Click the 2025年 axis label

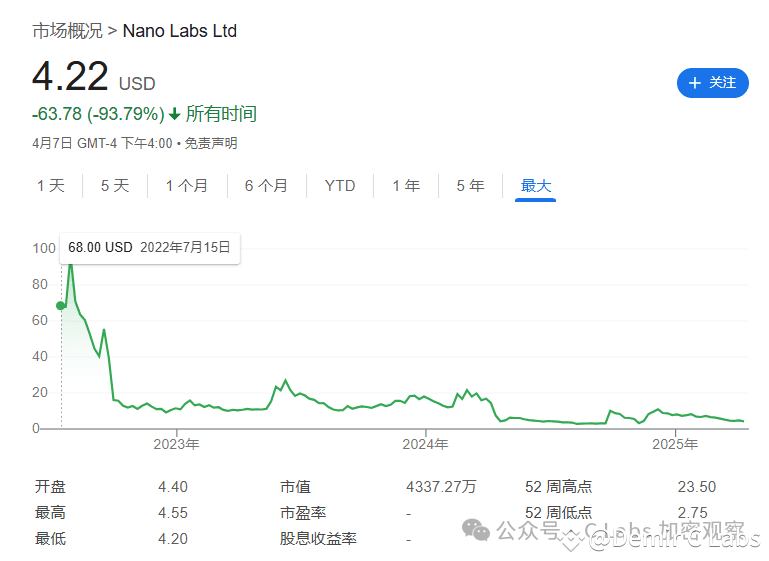[x=675, y=444]
